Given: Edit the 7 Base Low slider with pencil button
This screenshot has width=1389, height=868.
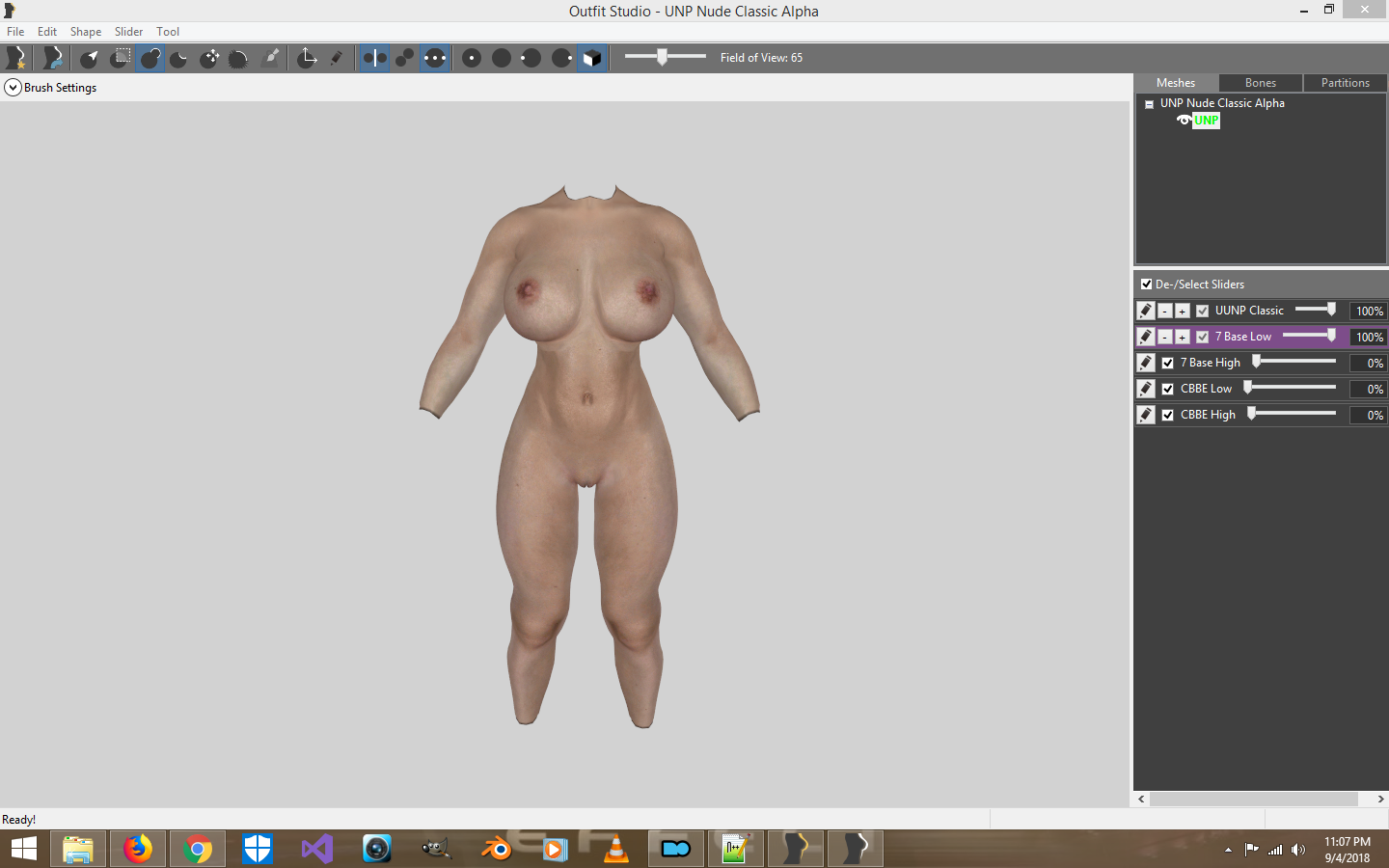Looking at the screenshot, I should click(1145, 337).
